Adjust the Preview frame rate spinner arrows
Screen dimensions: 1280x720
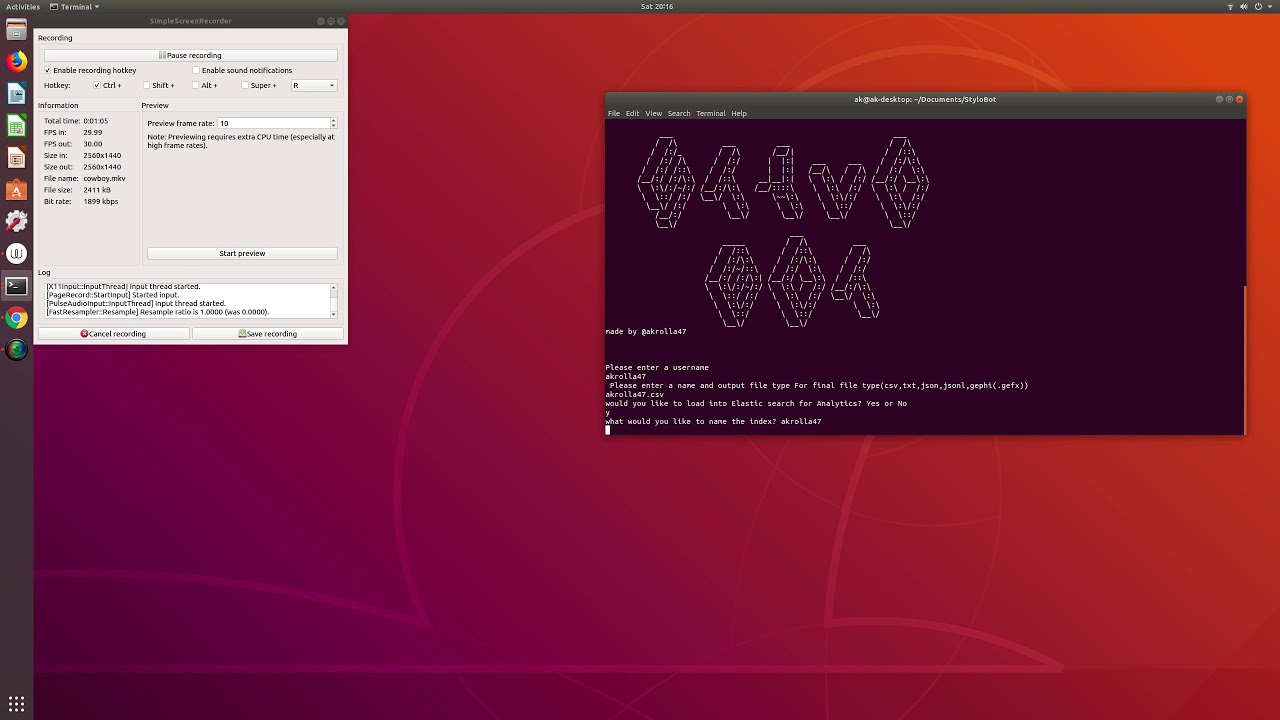coord(333,123)
